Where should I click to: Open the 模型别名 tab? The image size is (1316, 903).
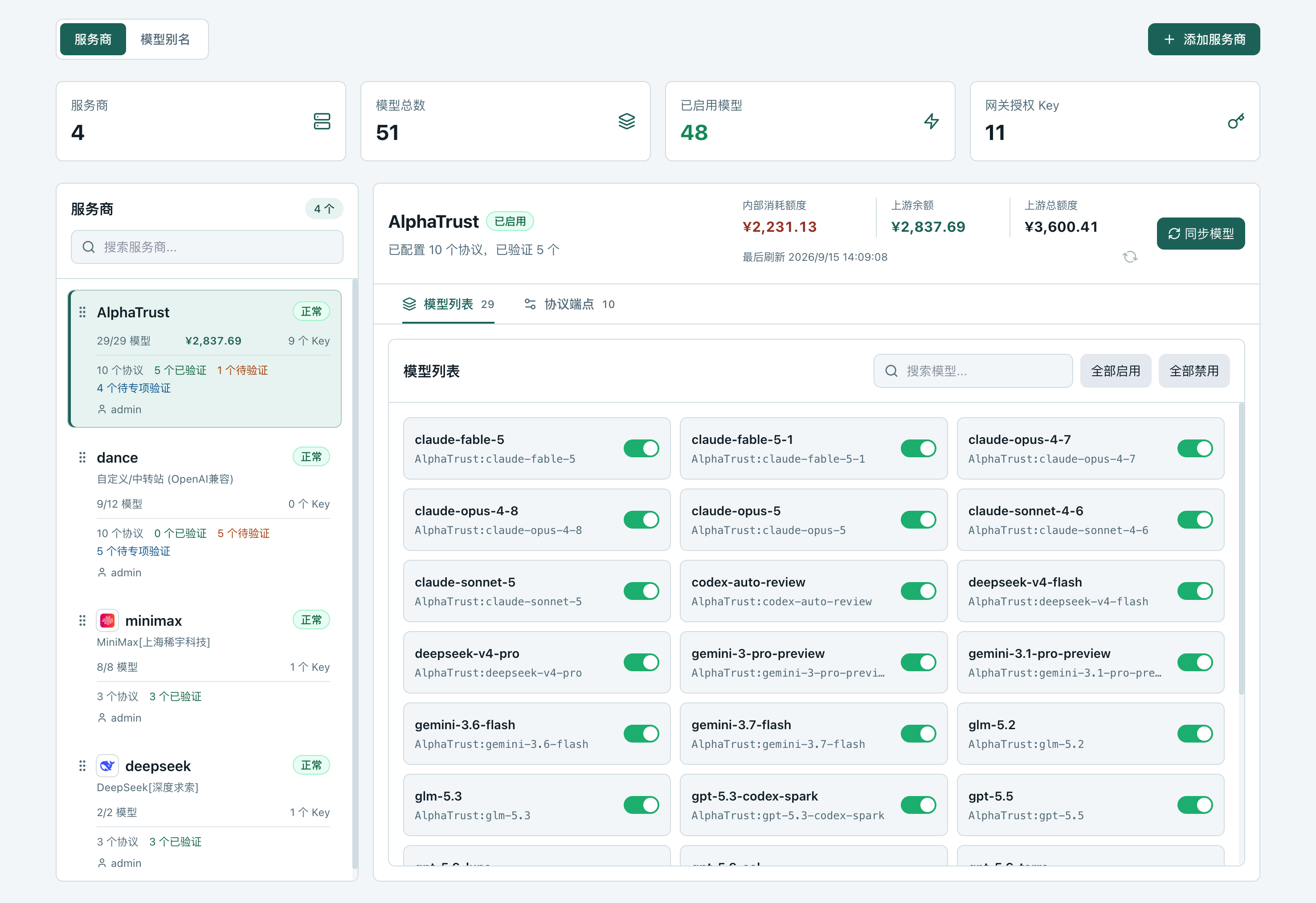(x=165, y=39)
